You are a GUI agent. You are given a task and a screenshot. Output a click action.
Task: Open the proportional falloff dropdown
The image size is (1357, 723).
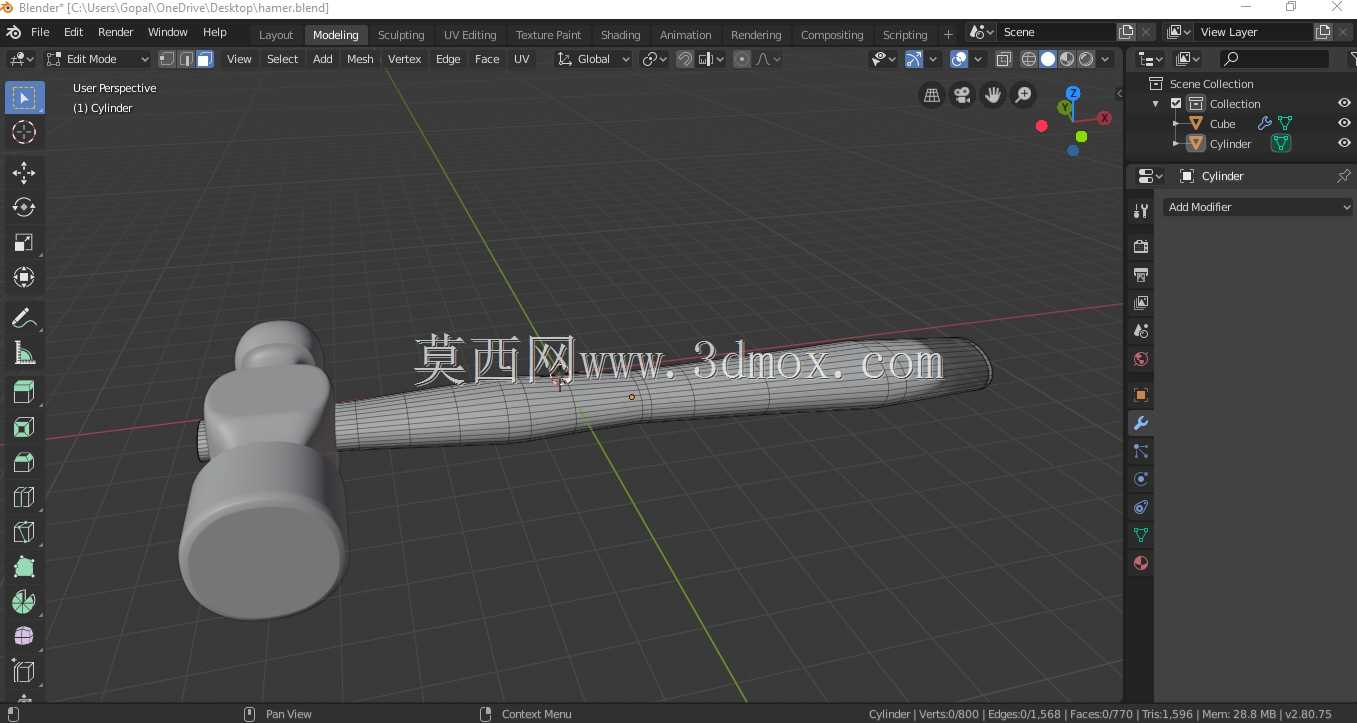pos(768,59)
